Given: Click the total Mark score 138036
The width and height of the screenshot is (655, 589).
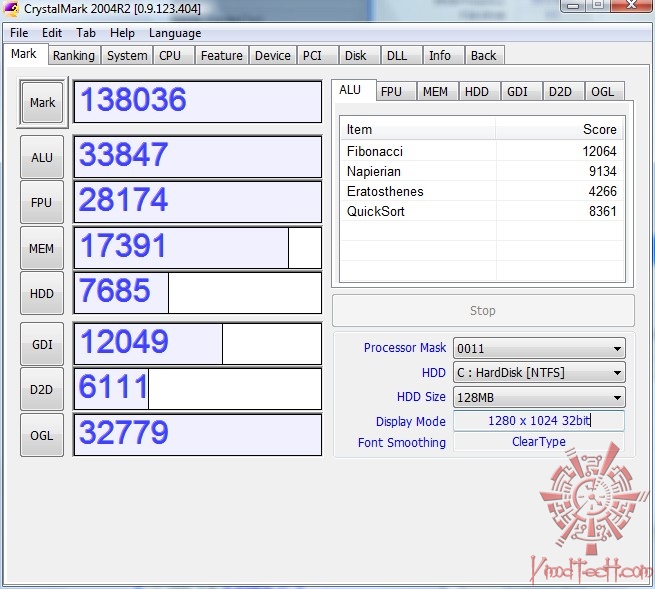Looking at the screenshot, I should click(198, 102).
